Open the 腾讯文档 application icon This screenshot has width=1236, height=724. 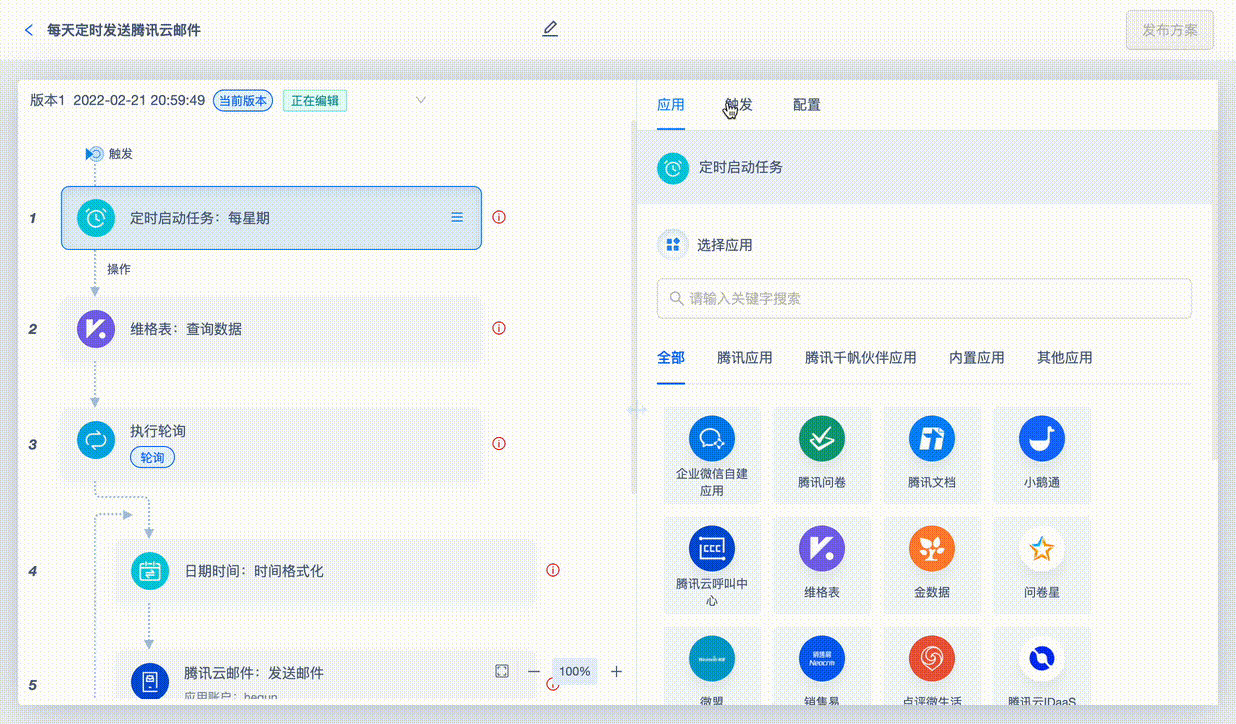[931, 438]
